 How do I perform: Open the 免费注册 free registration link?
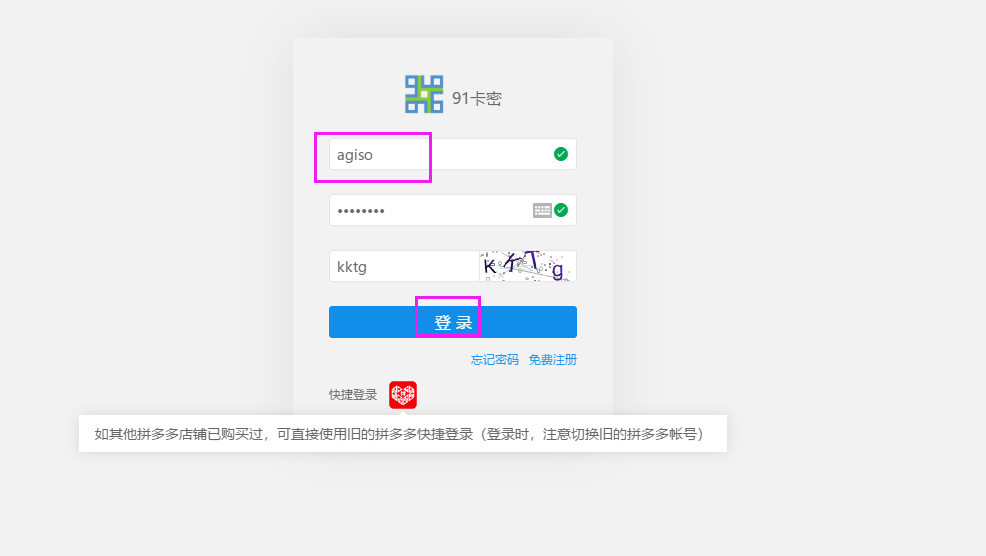coord(553,360)
